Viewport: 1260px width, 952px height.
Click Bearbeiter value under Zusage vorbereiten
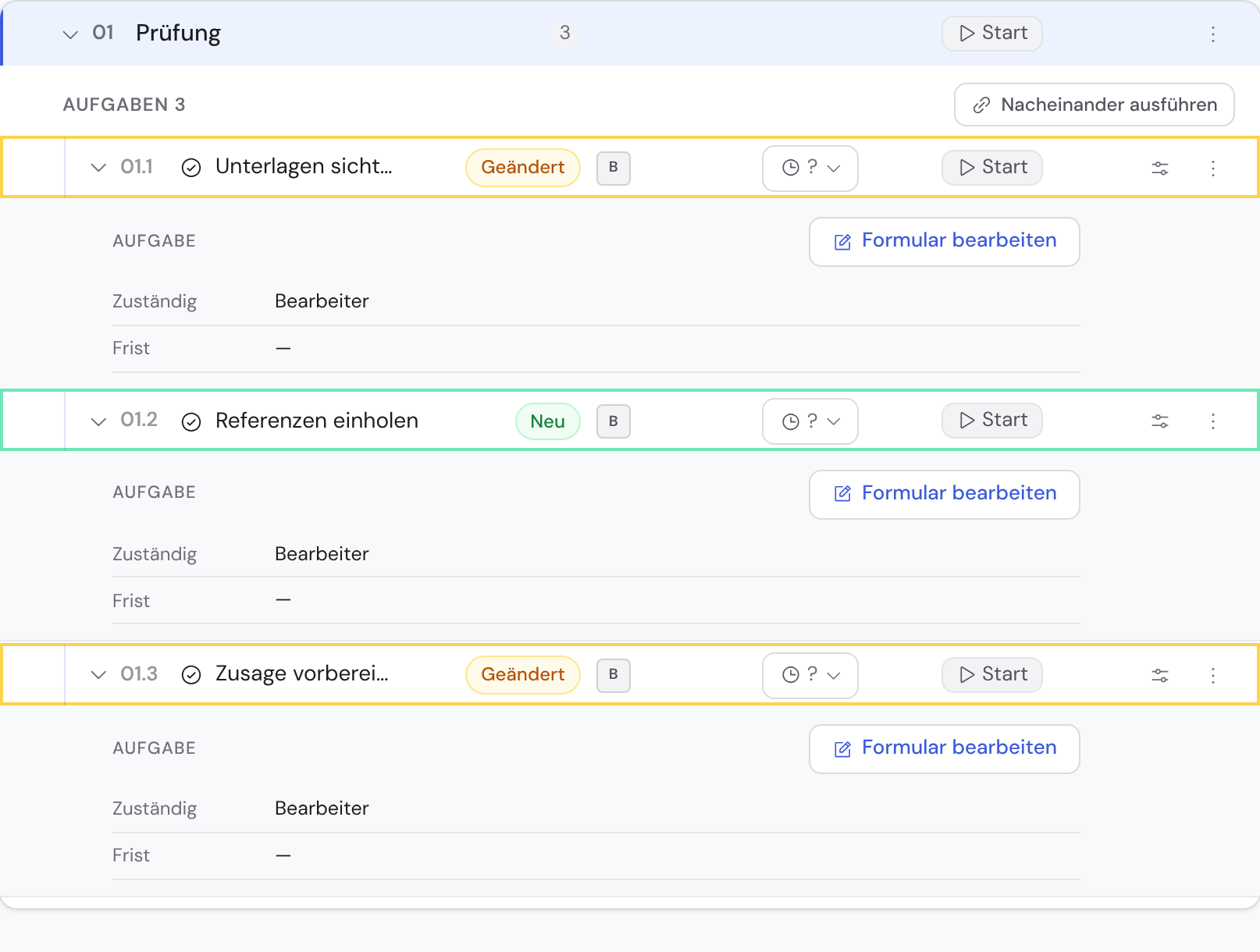(x=322, y=808)
